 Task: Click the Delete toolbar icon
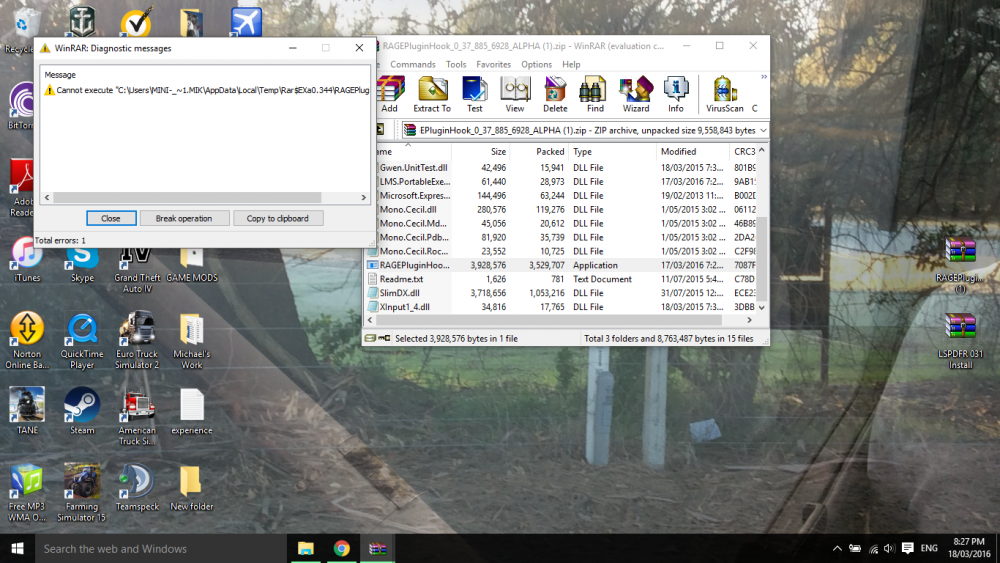[x=555, y=94]
